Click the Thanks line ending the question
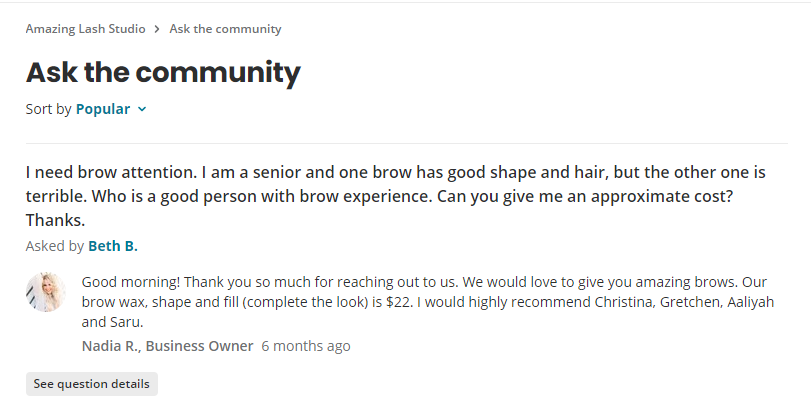The height and width of the screenshot is (417, 811). (55, 219)
